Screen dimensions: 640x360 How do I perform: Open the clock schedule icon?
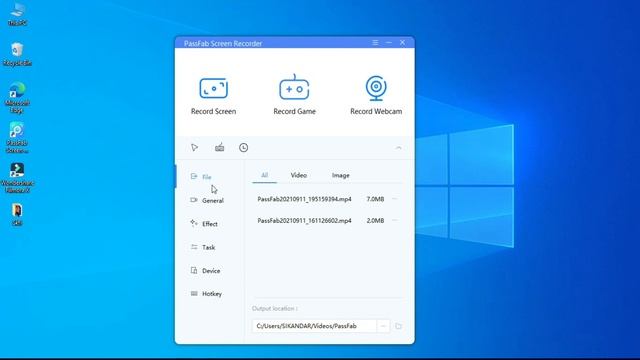click(243, 147)
